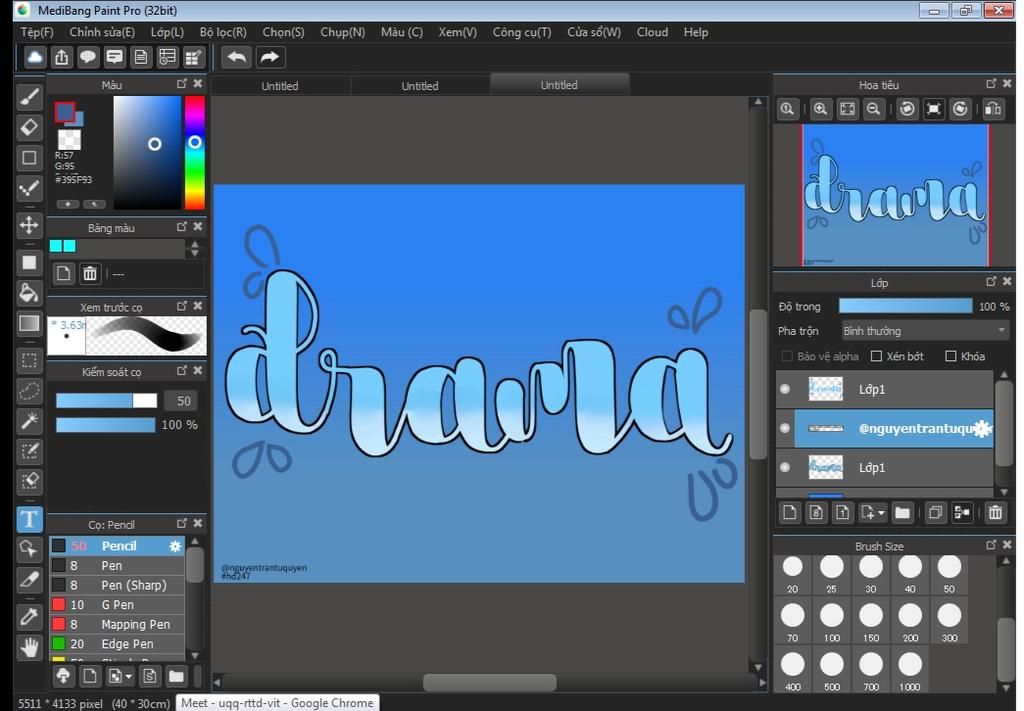The image size is (1024, 711).
Task: Click fit-to-window icon in Navigator
Action: 847,109
